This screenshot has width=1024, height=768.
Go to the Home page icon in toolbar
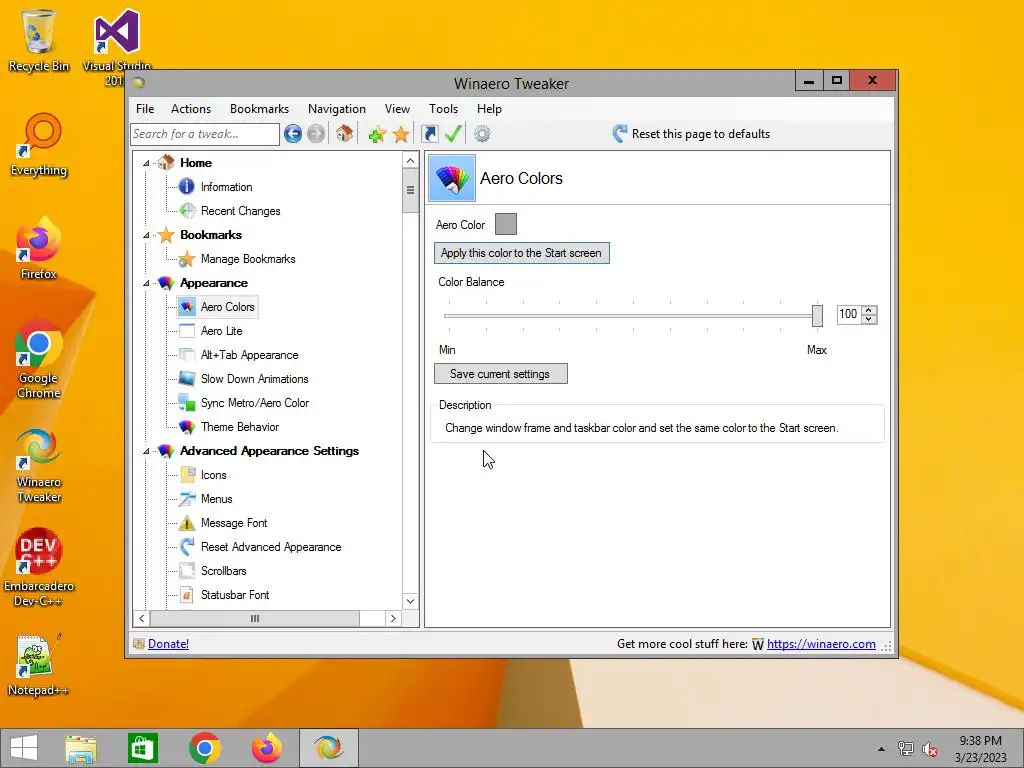point(344,134)
